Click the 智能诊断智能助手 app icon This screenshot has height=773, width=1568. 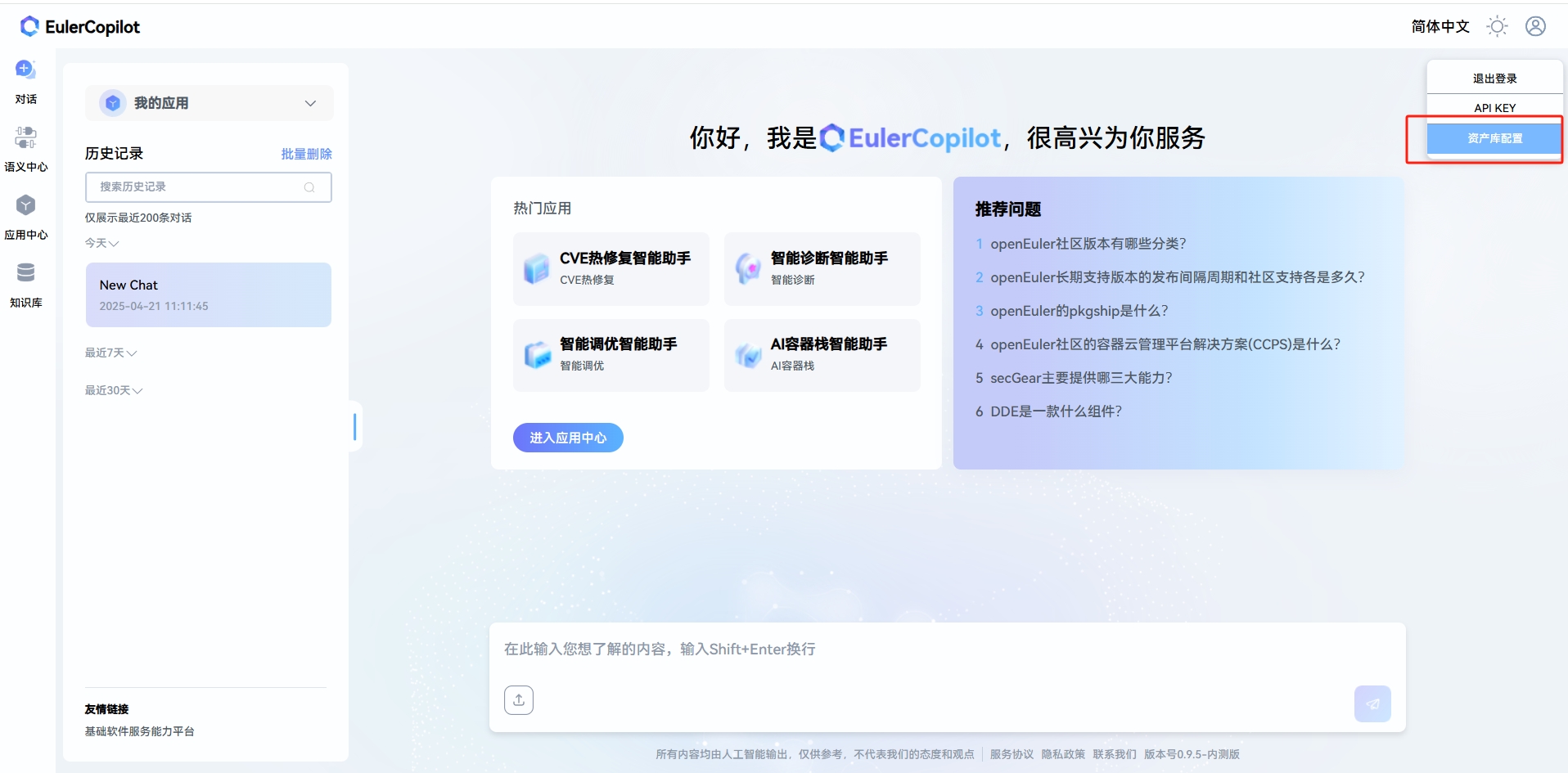748,268
